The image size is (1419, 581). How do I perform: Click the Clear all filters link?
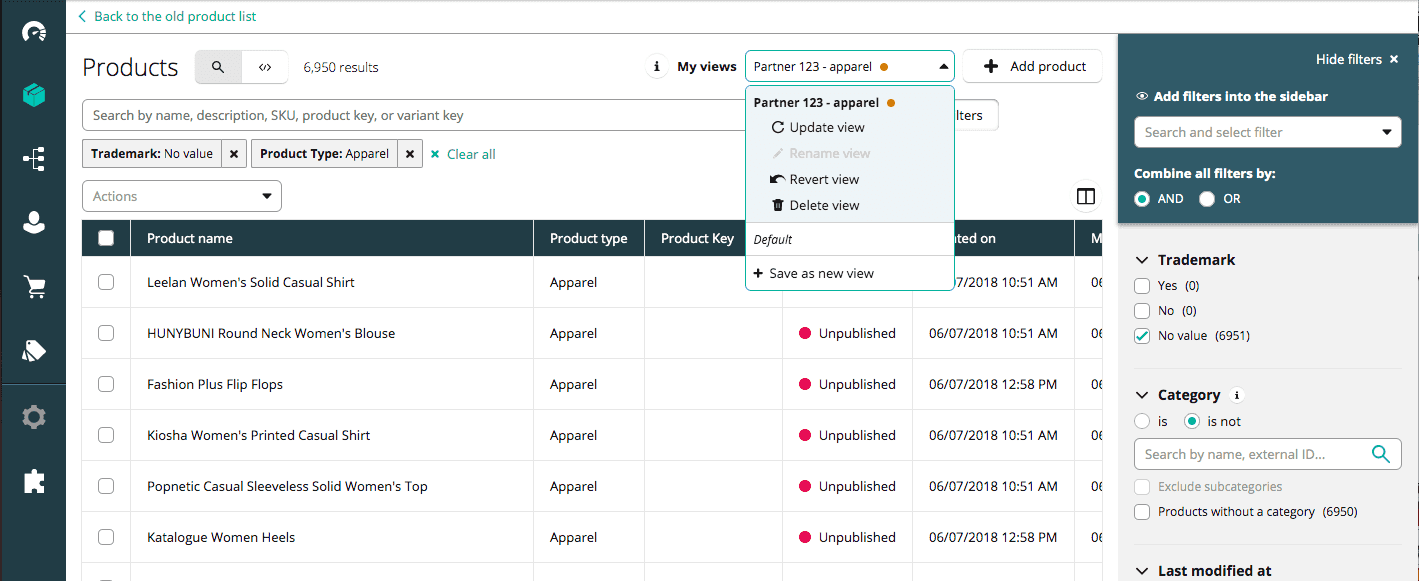pyautogui.click(x=463, y=154)
